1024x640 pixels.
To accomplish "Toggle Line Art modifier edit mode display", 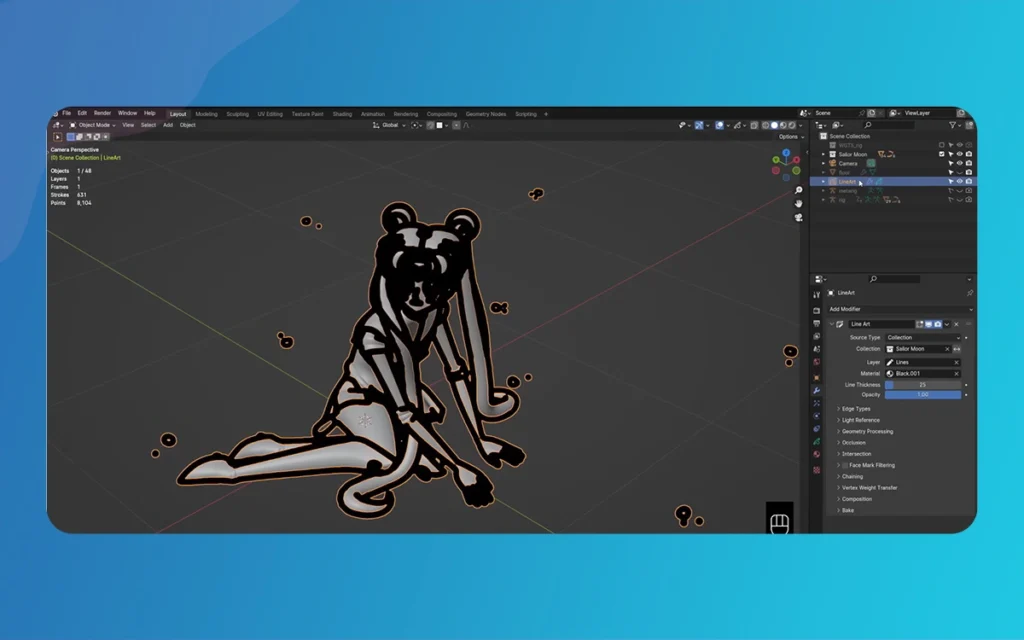I will [920, 324].
